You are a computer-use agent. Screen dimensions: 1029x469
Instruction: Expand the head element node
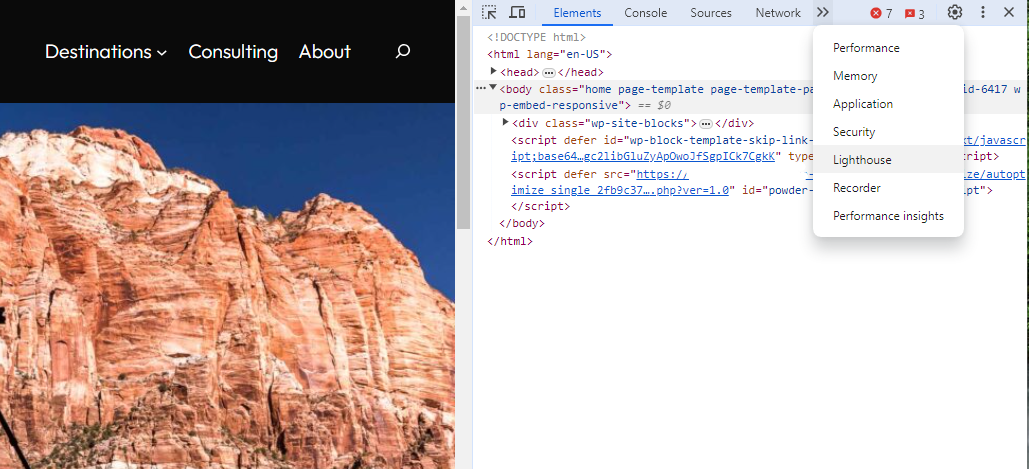tap(494, 71)
